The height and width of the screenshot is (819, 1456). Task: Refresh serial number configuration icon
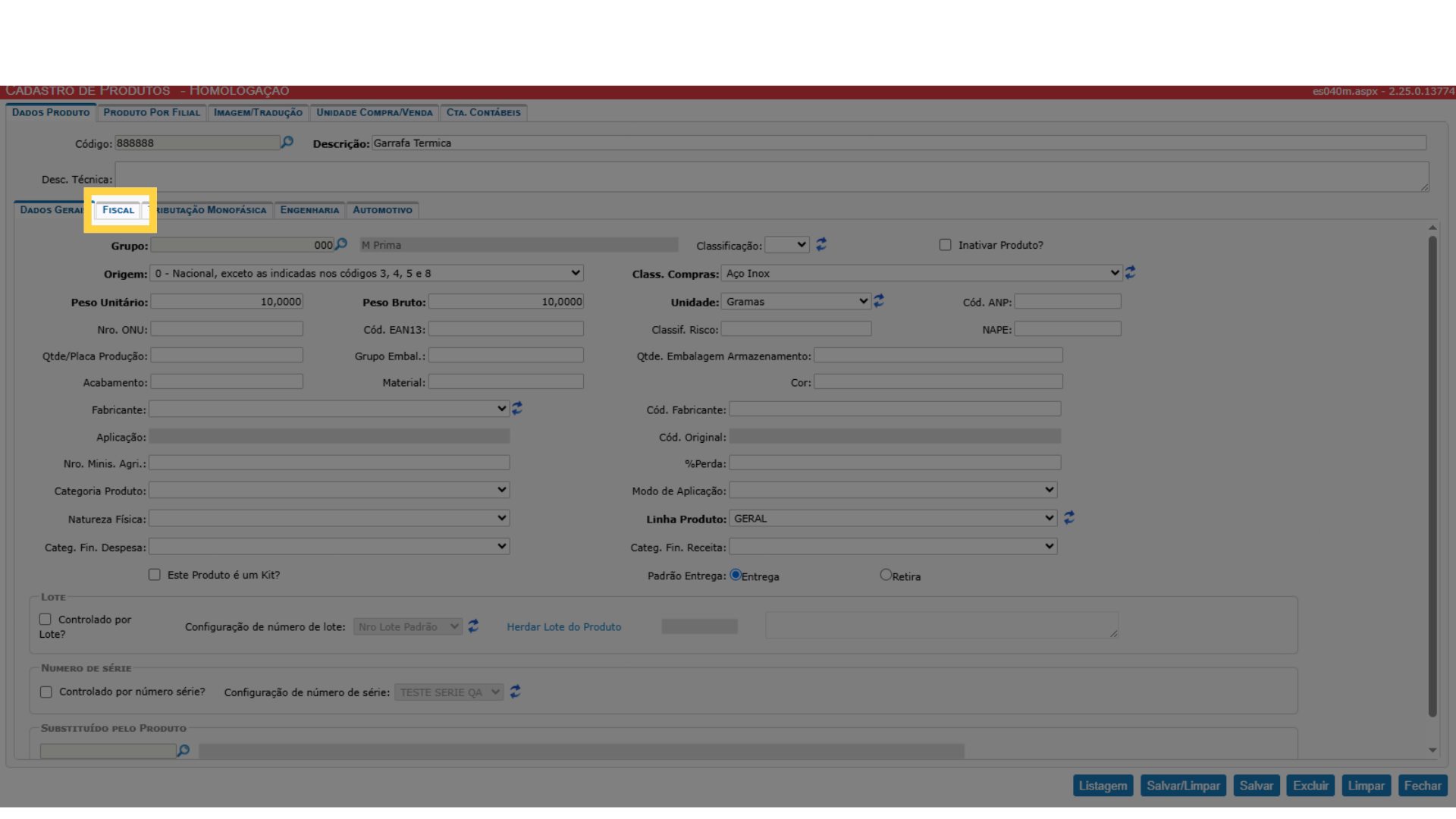point(515,691)
